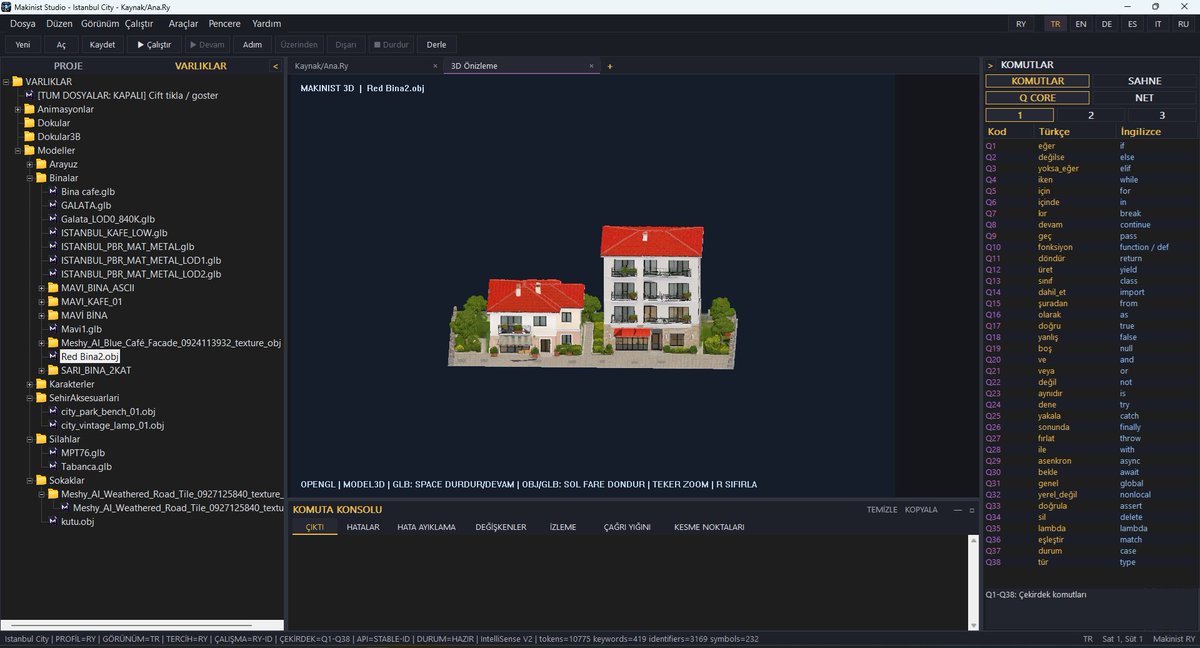Click the folder icon of Karakterler
The width and height of the screenshot is (1200, 648).
pyautogui.click(x=41, y=384)
